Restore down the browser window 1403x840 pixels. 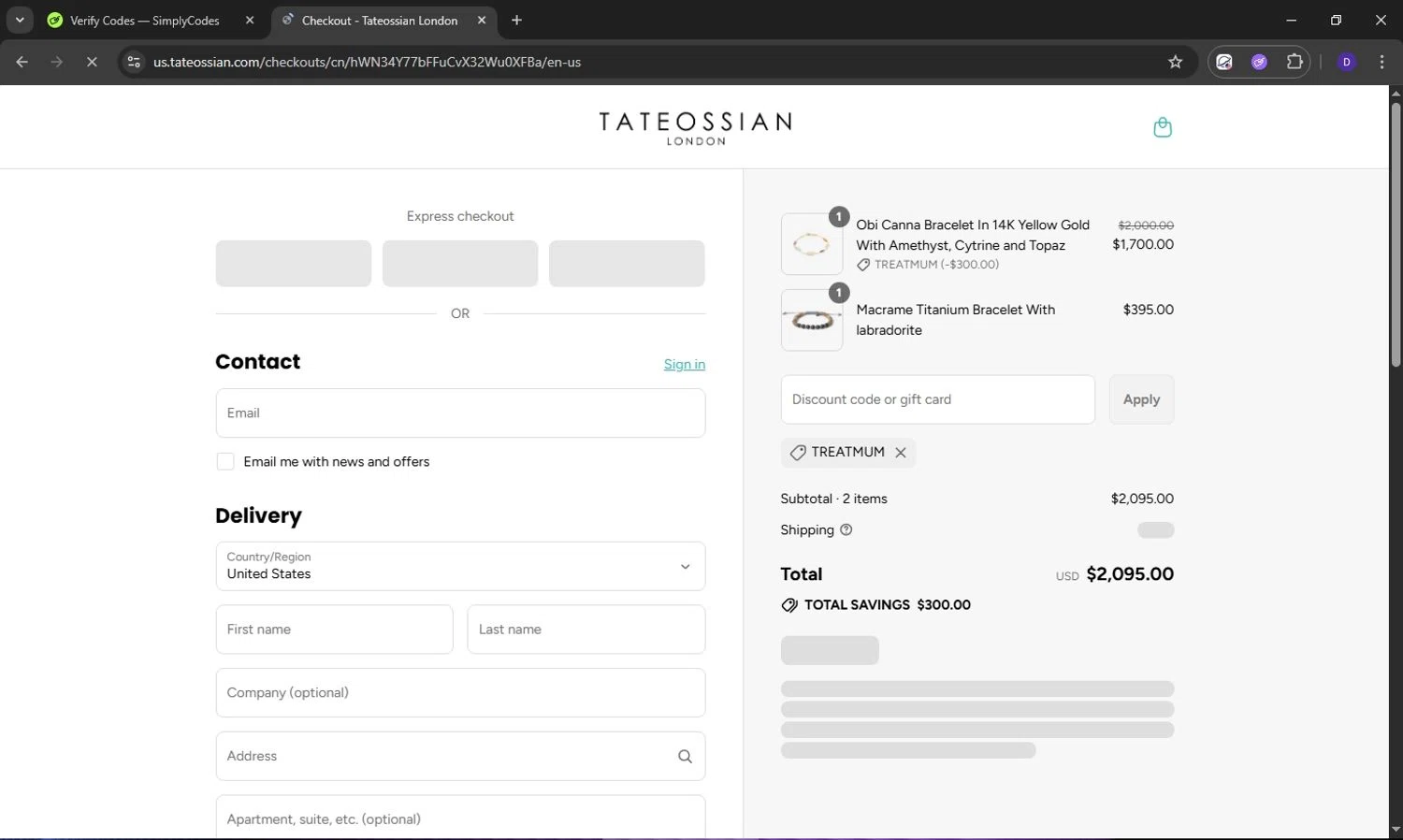pos(1336,20)
